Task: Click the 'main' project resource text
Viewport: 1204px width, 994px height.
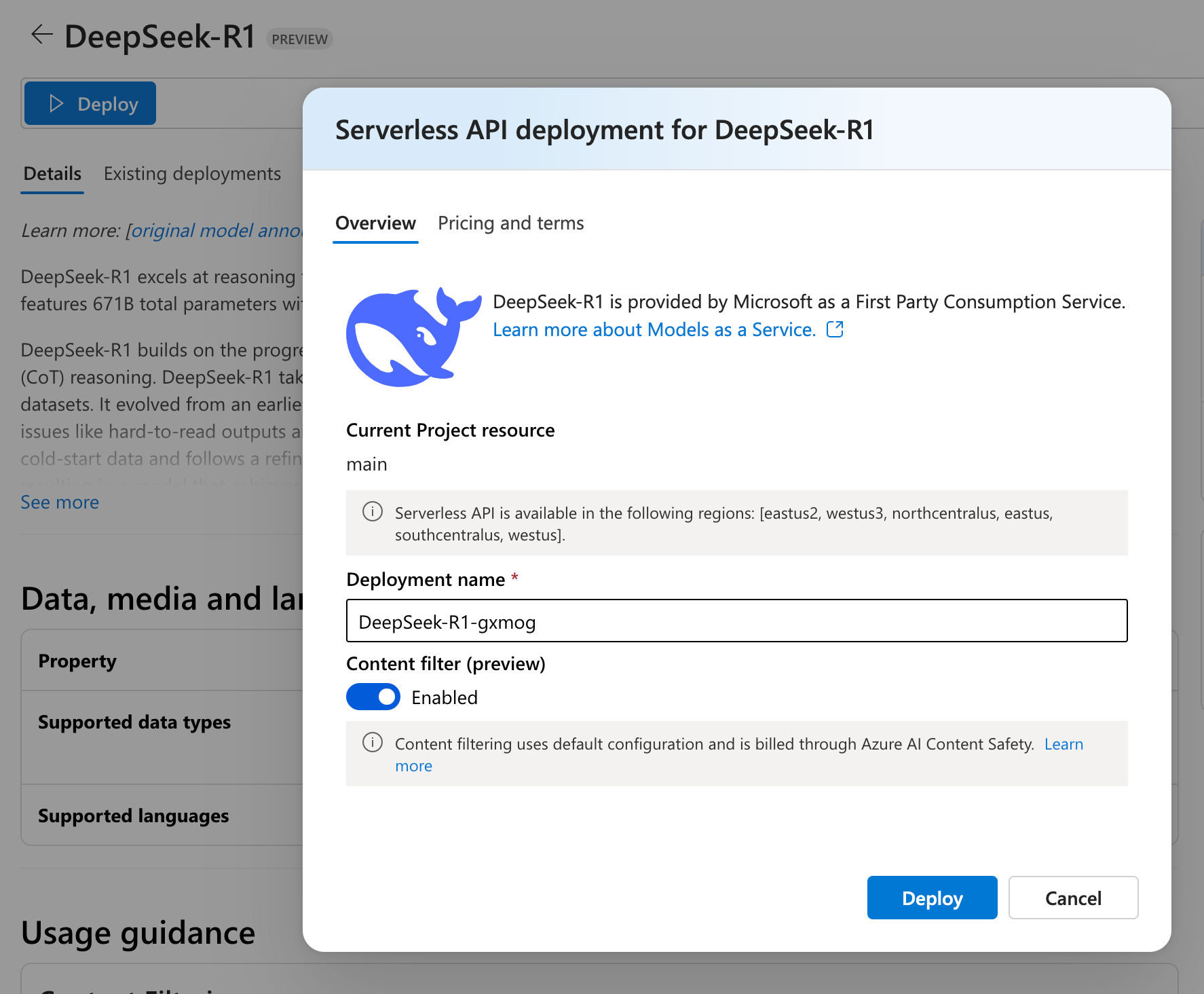Action: click(366, 464)
